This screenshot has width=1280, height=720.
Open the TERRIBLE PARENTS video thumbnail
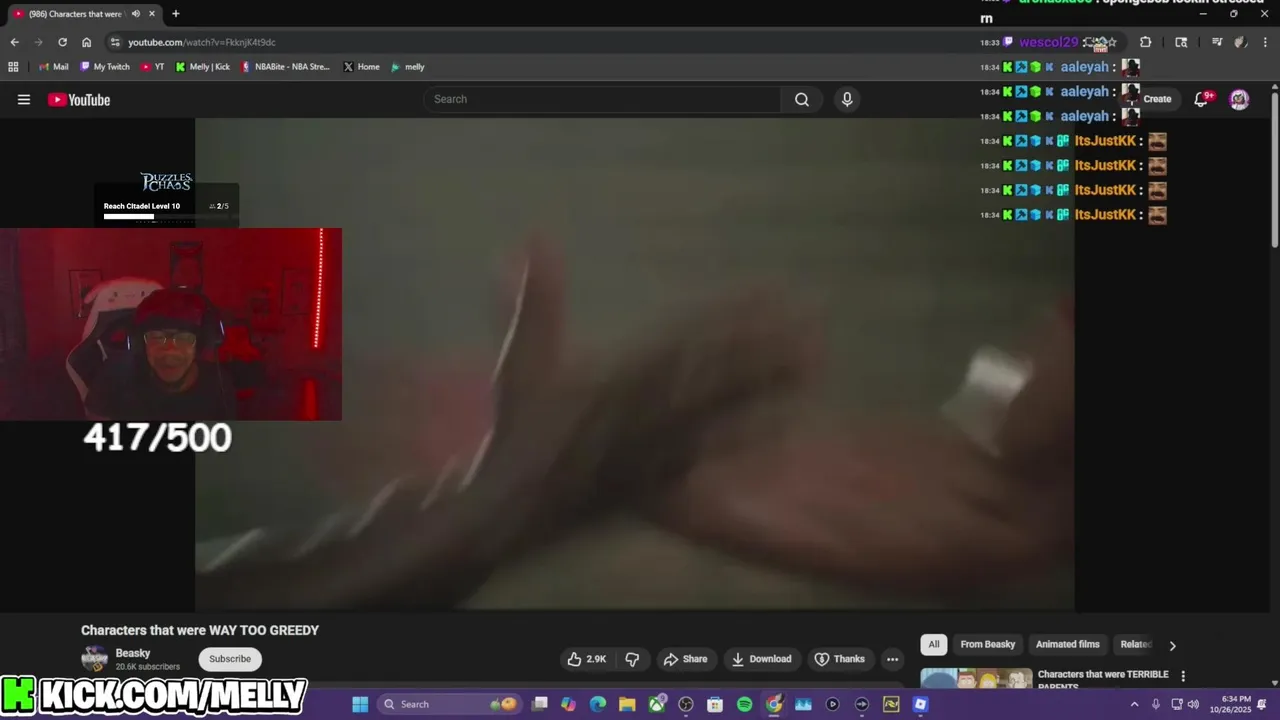tap(976, 679)
